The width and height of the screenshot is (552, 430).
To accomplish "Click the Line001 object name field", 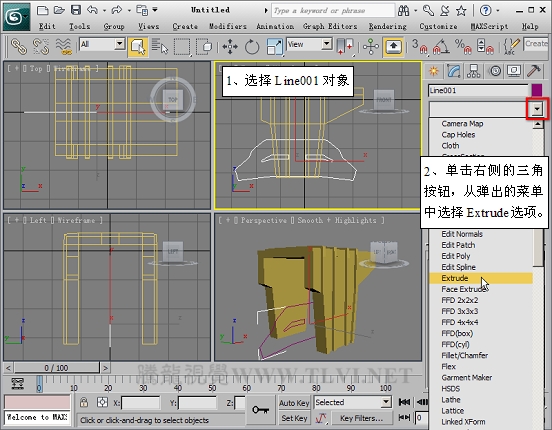I will [478, 91].
